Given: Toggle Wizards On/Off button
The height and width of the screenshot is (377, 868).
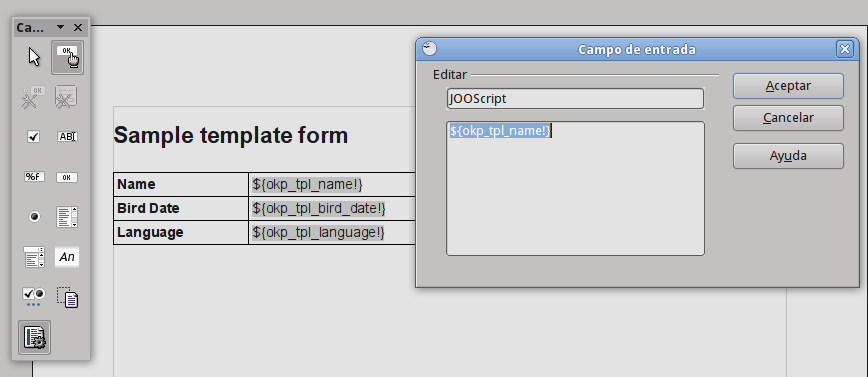Looking at the screenshot, I should point(34,337).
